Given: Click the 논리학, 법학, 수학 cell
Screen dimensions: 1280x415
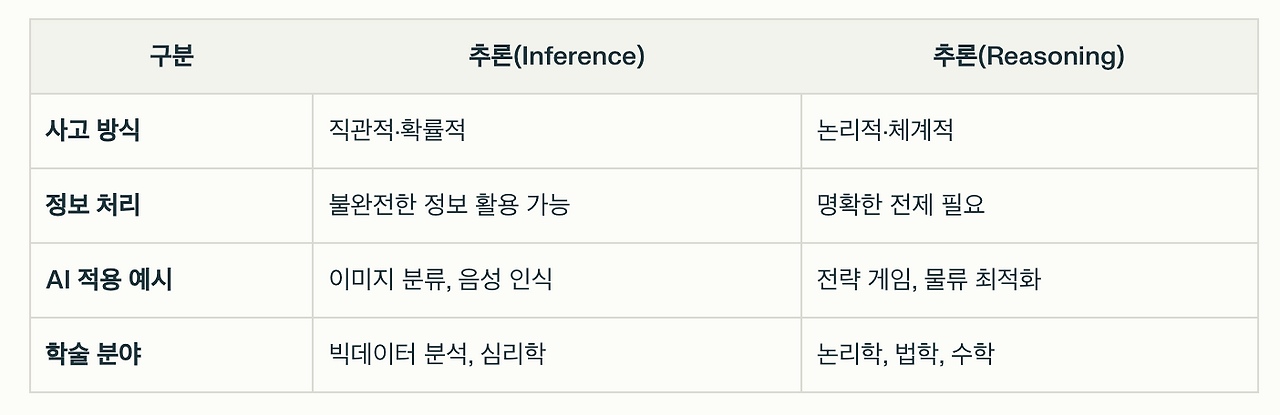Looking at the screenshot, I should coord(1029,355).
